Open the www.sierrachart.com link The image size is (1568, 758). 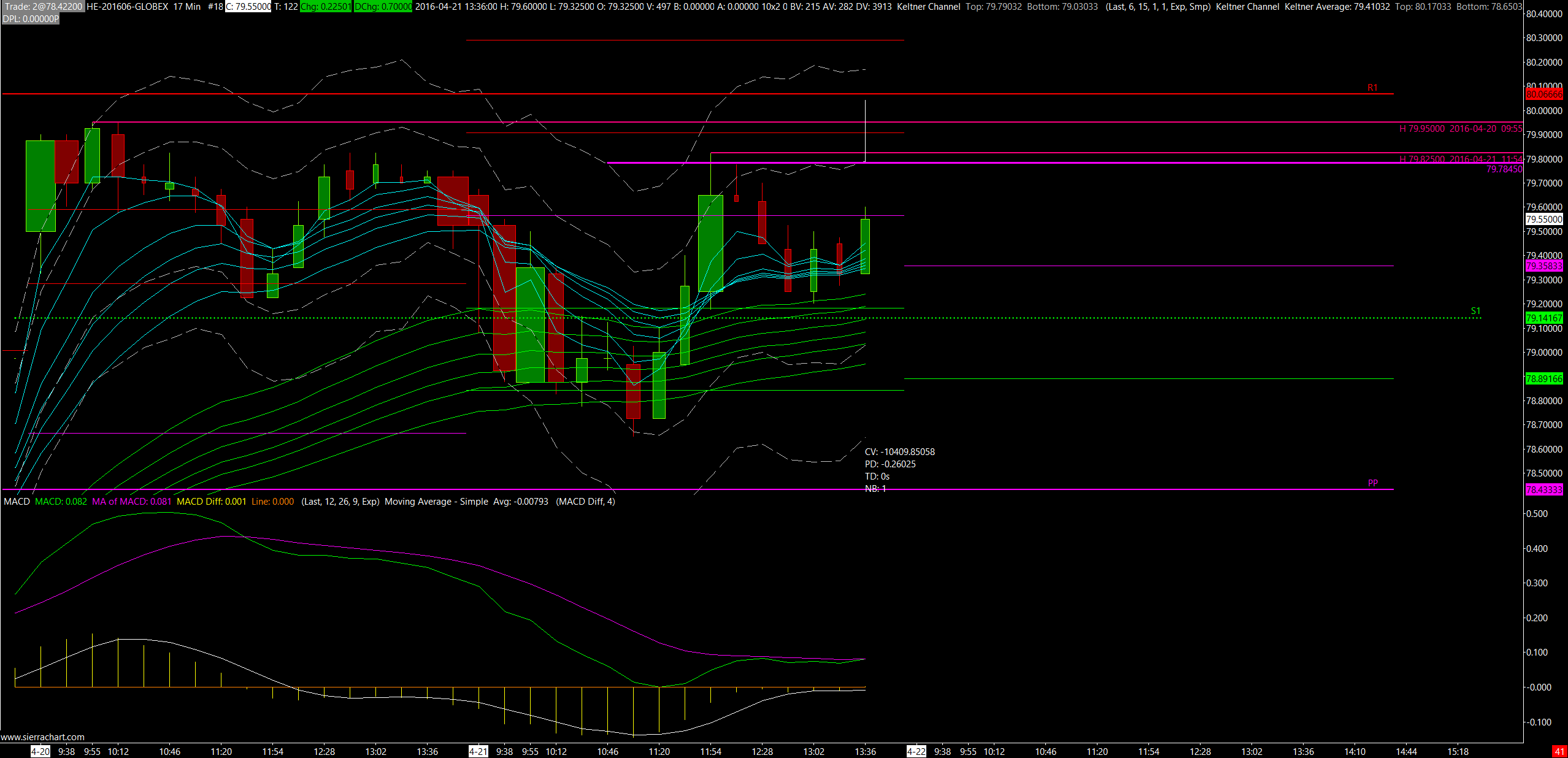point(42,737)
